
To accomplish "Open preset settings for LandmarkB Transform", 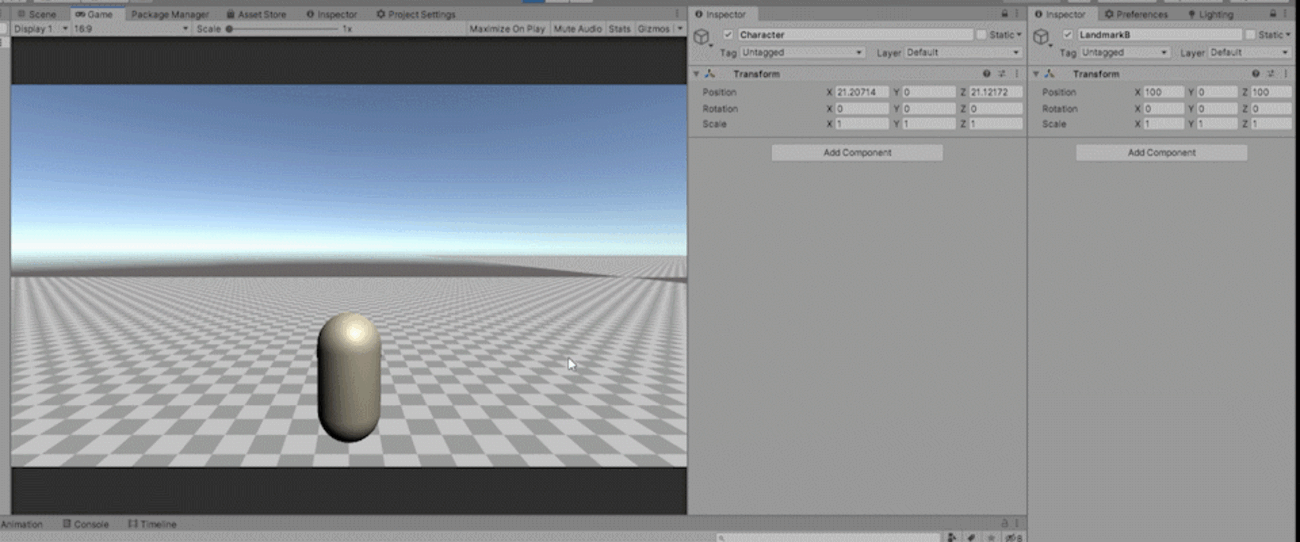I will tap(1271, 74).
